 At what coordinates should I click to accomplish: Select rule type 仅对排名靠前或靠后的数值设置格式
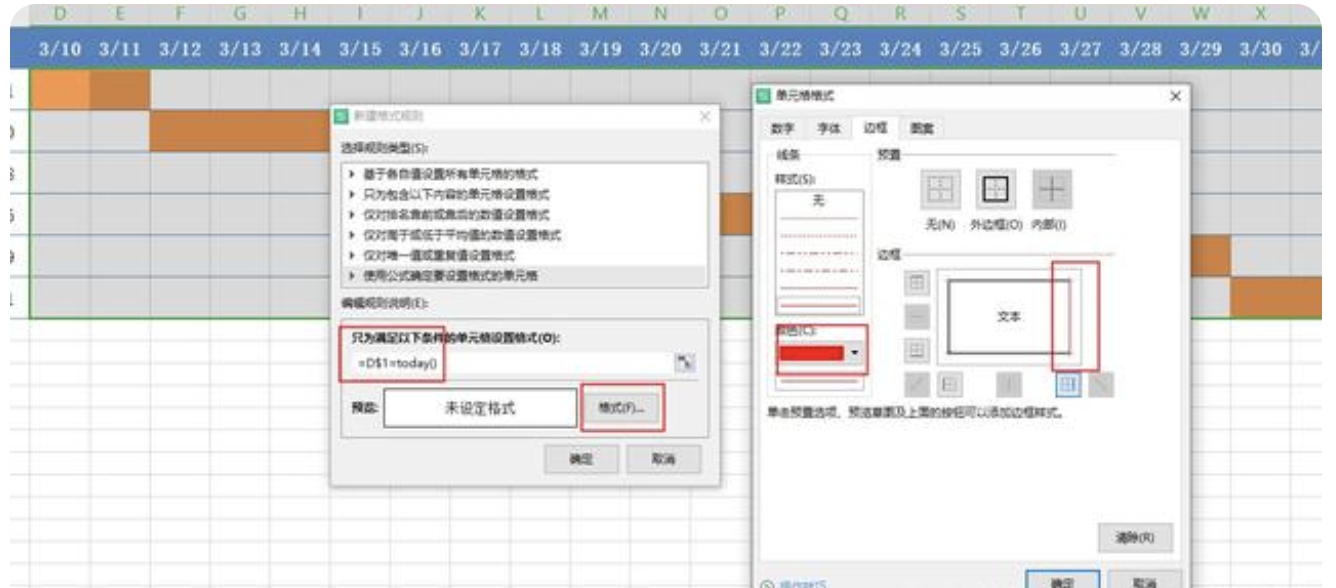(x=525, y=215)
